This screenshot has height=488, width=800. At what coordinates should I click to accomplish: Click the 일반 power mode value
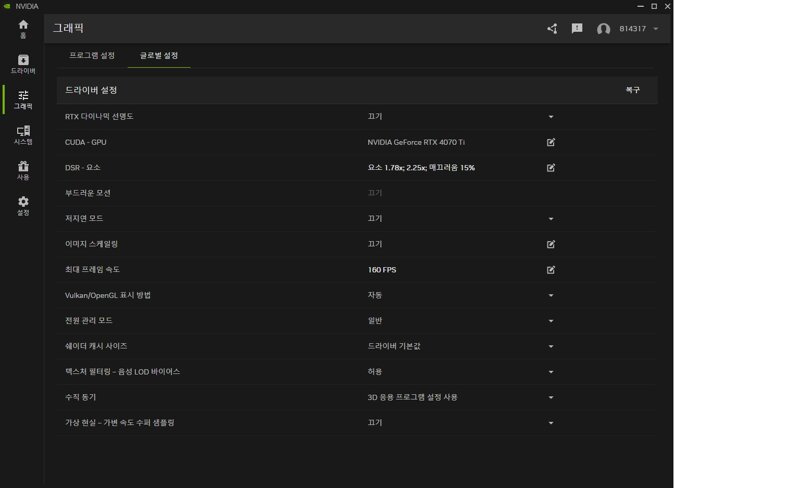coord(374,321)
